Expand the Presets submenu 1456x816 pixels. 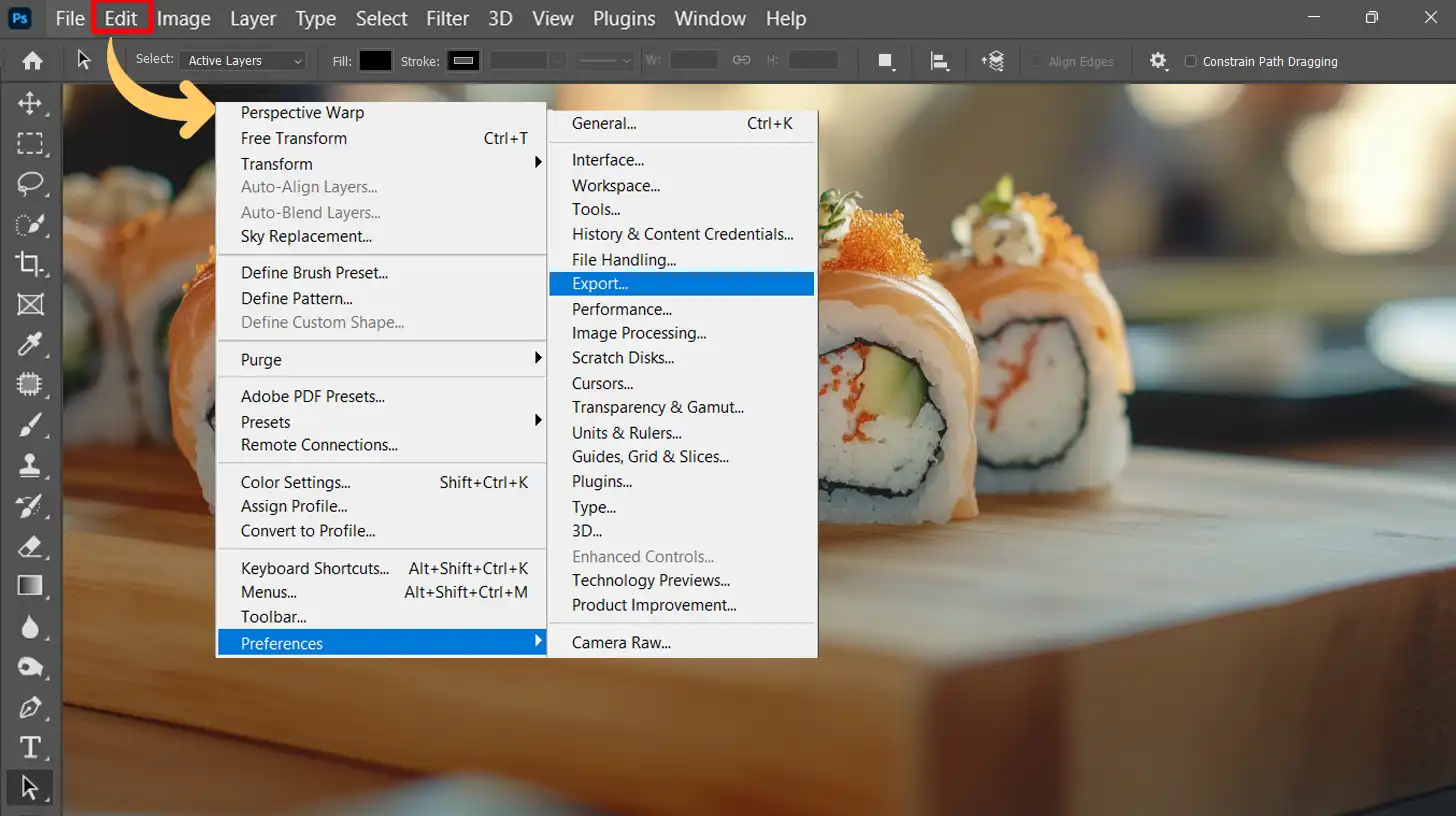click(382, 422)
